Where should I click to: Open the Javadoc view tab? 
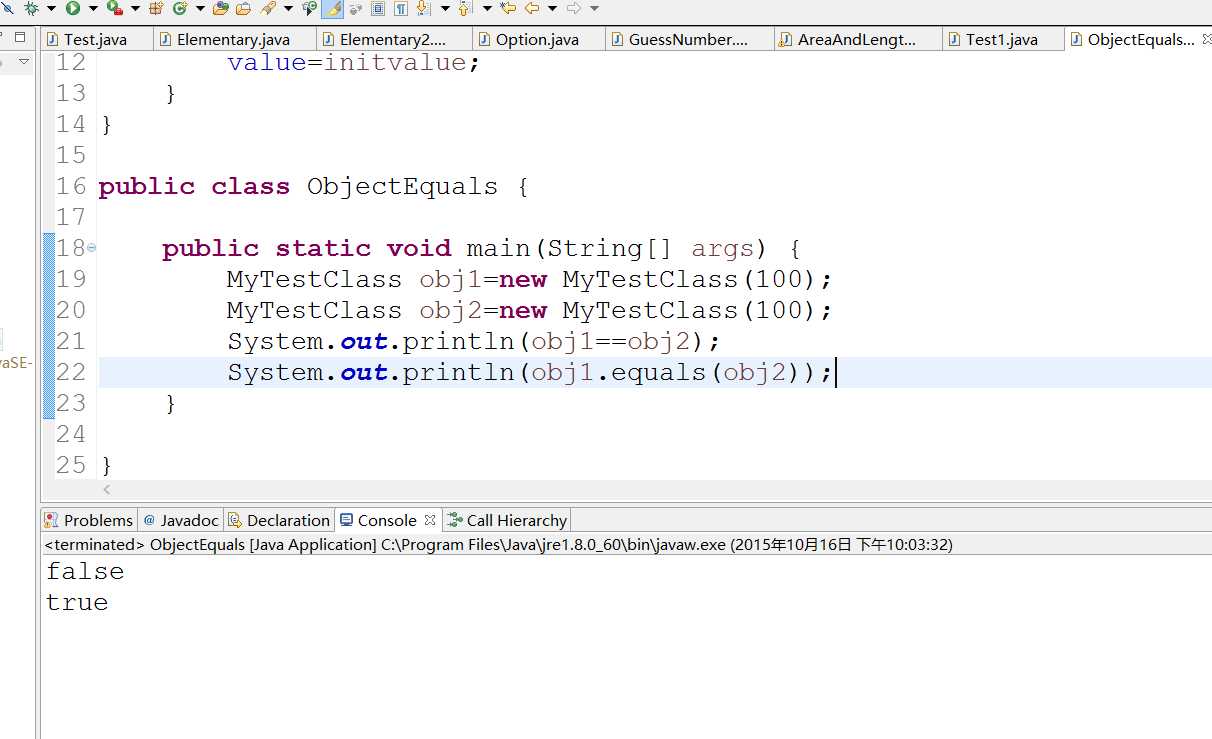(181, 520)
